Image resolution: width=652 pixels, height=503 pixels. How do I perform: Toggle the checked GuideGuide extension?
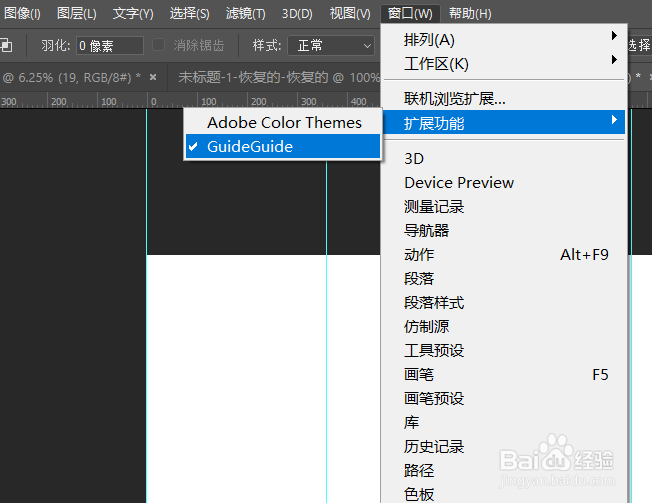[283, 146]
